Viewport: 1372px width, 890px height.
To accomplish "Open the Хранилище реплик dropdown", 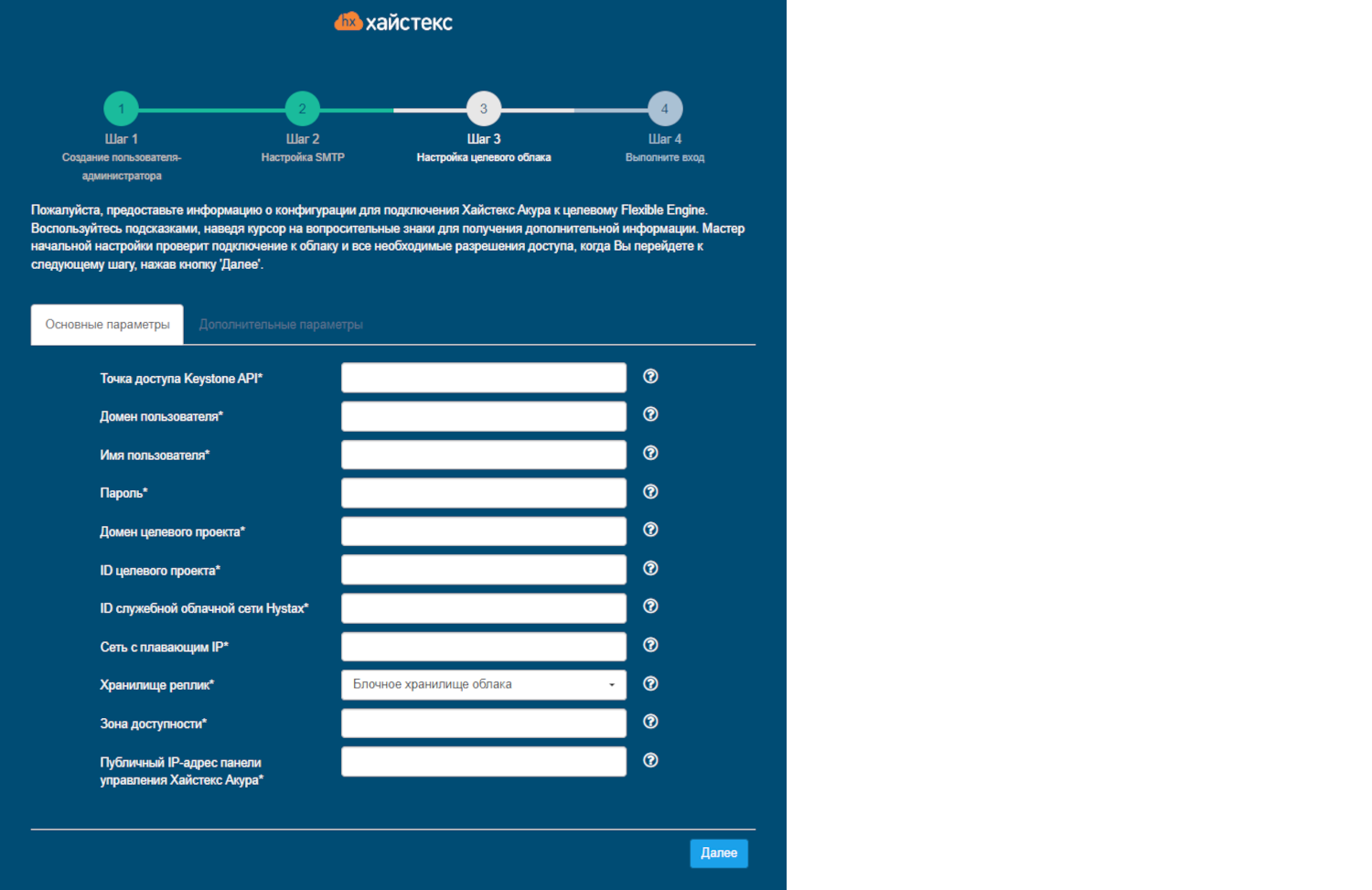I will point(483,685).
